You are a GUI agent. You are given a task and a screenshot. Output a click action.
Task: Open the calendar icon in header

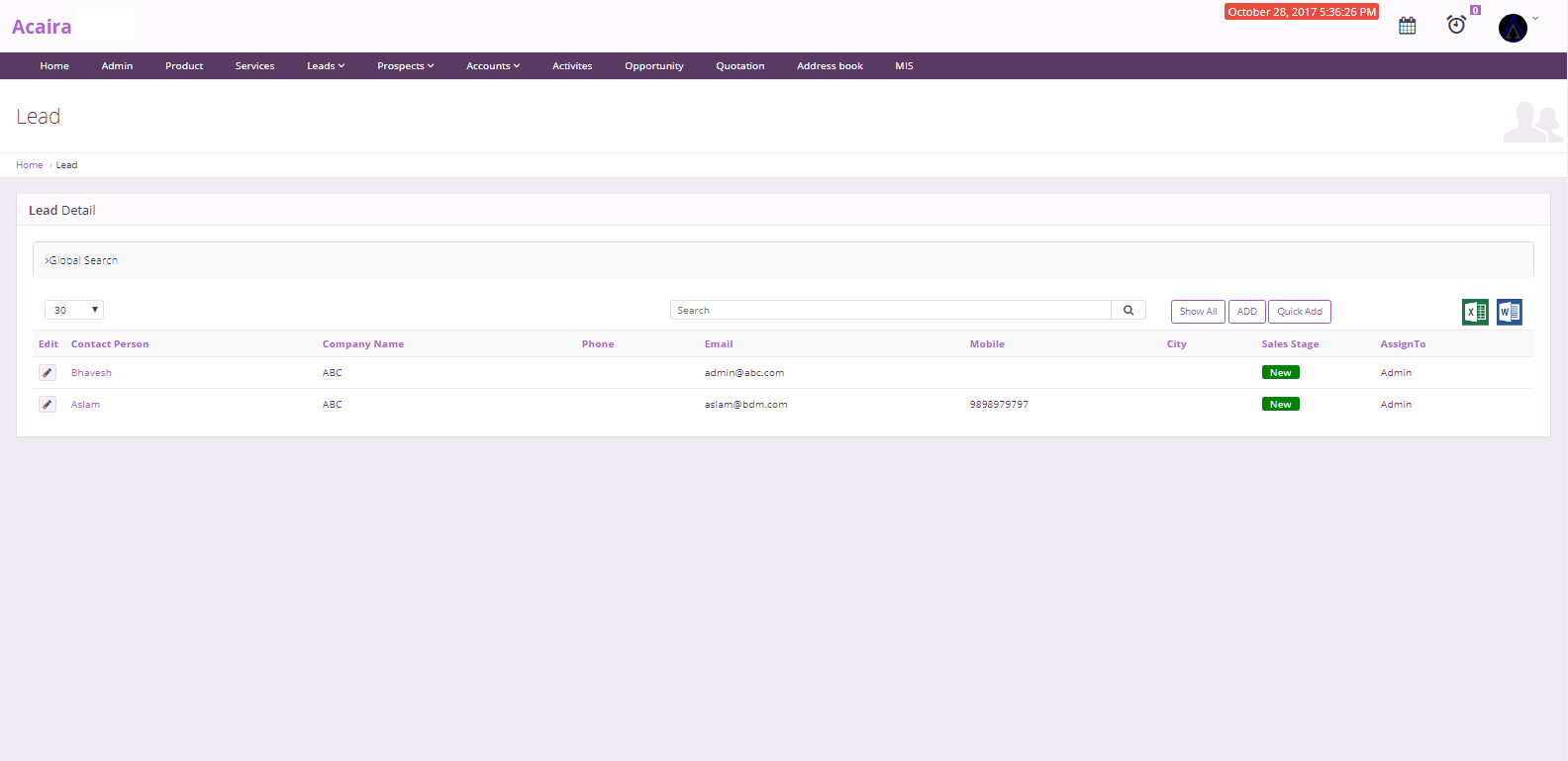pos(1407,26)
